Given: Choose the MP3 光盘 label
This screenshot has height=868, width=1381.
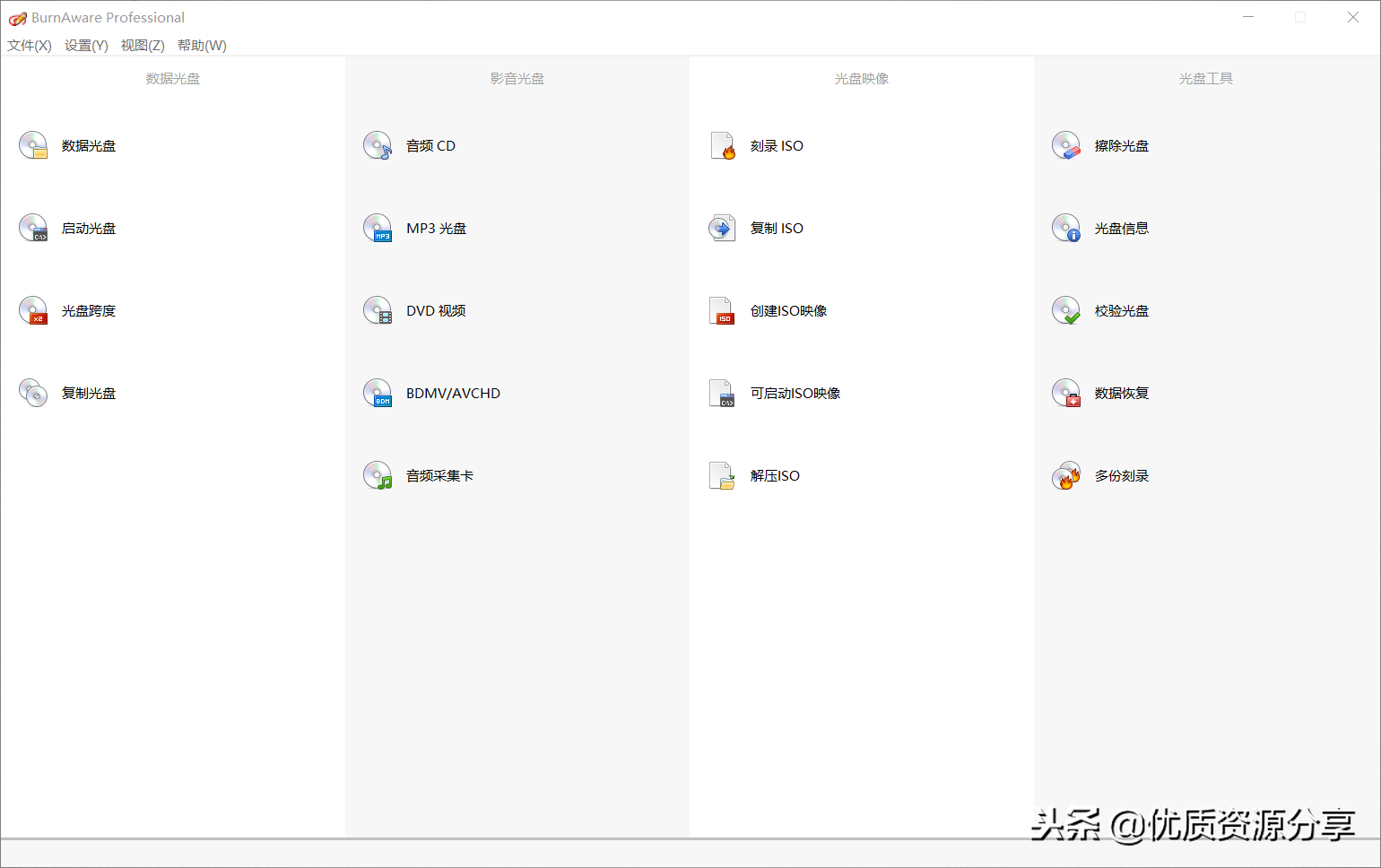Looking at the screenshot, I should pyautogui.click(x=436, y=229).
